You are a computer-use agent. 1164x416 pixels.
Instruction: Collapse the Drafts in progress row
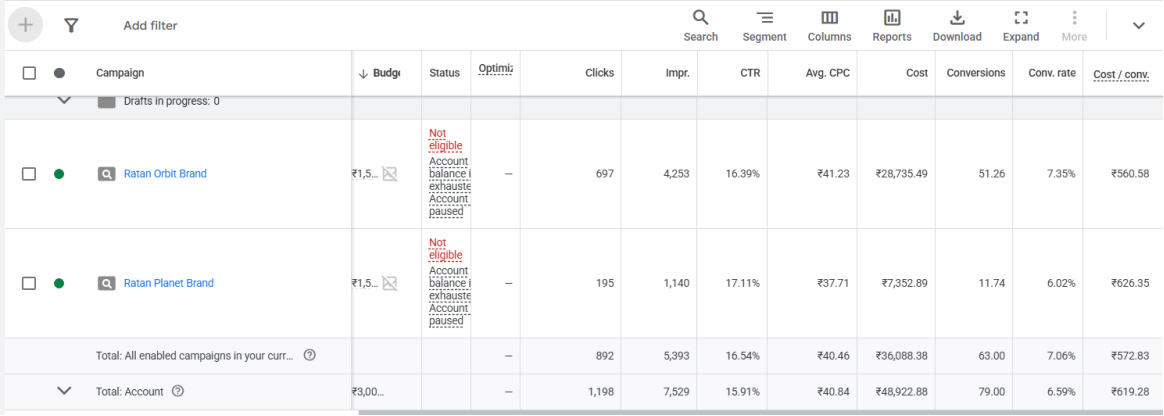pos(64,101)
